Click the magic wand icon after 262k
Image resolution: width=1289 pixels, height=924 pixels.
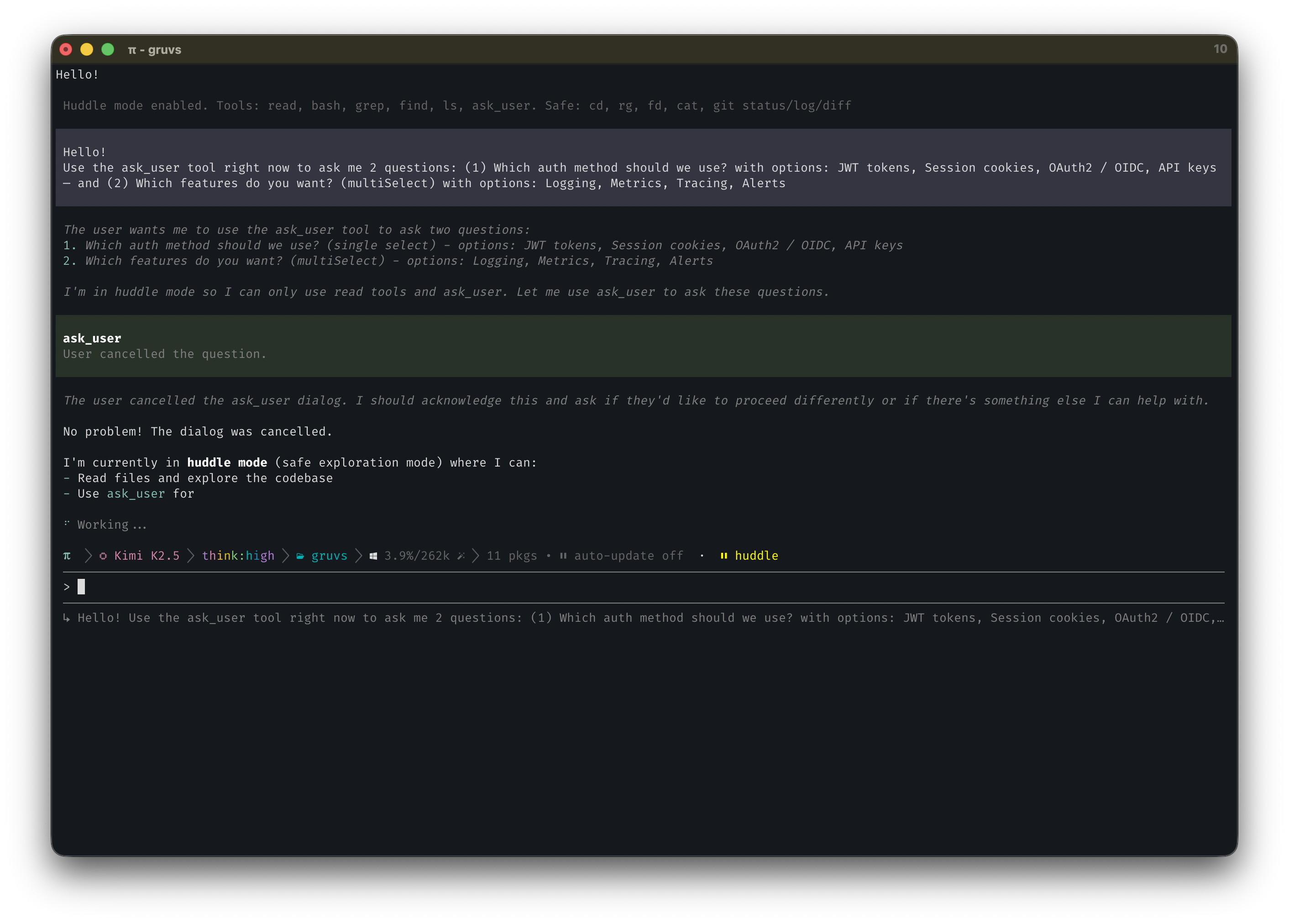pos(461,556)
